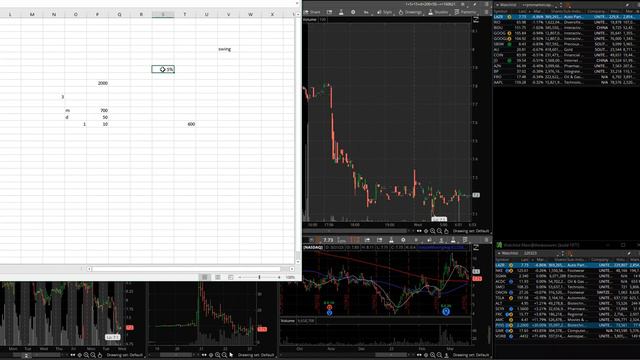The image size is (640, 360).
Task: Click Volume label in upper chart
Action: (310, 20)
